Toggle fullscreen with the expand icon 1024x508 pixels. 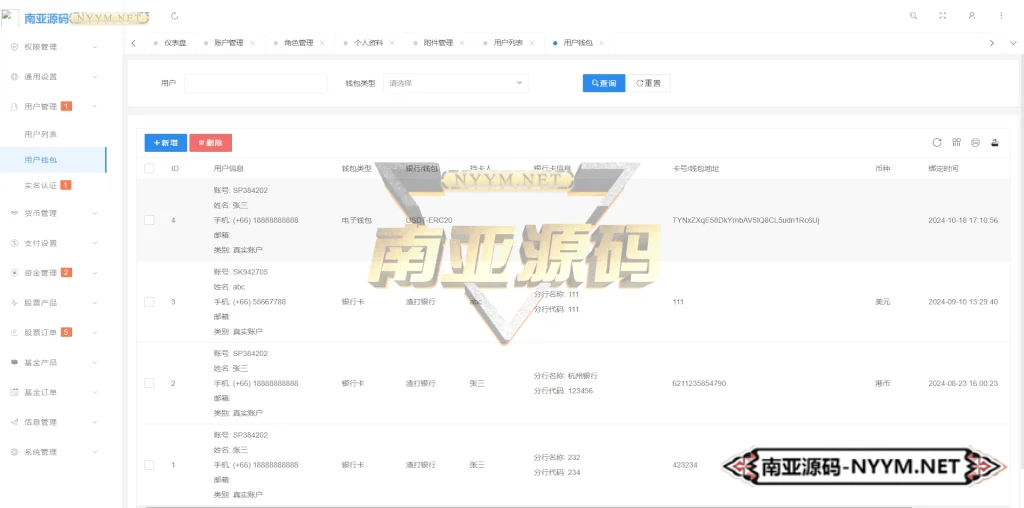pyautogui.click(x=942, y=16)
